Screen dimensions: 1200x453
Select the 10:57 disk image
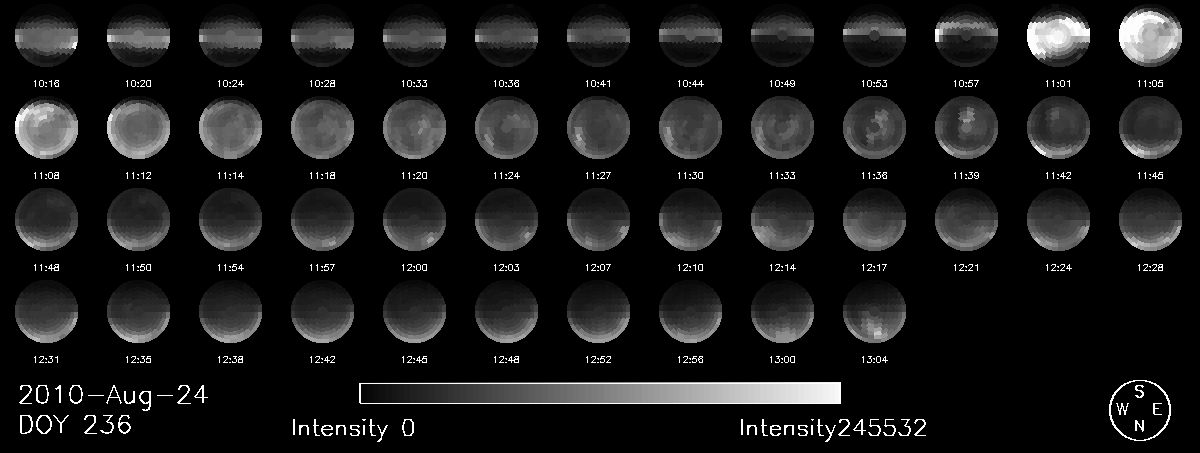pos(967,35)
